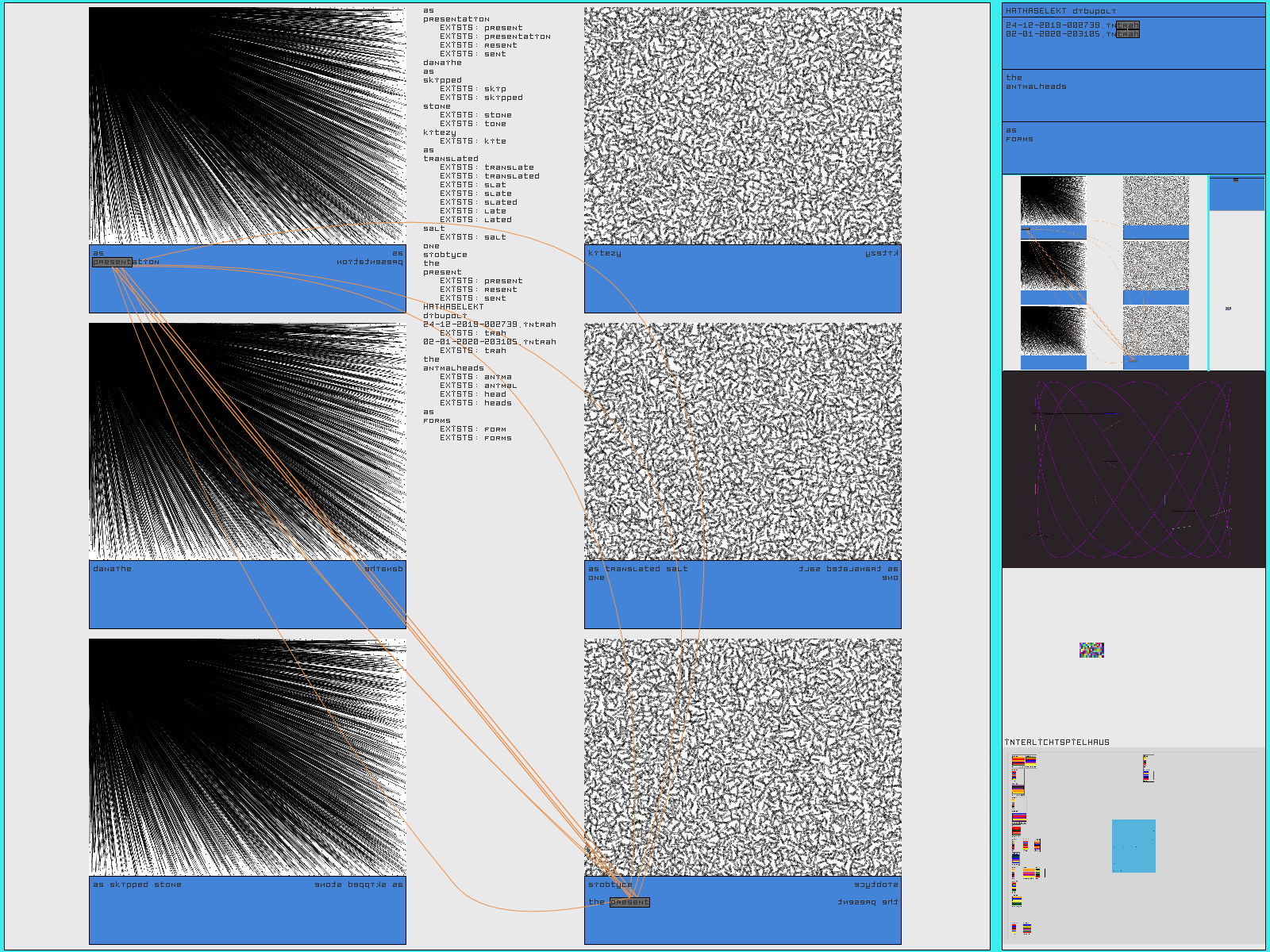The image size is (1270, 952).
Task: Click the highlighted 'present' word in presentation panel
Action: tap(112, 262)
